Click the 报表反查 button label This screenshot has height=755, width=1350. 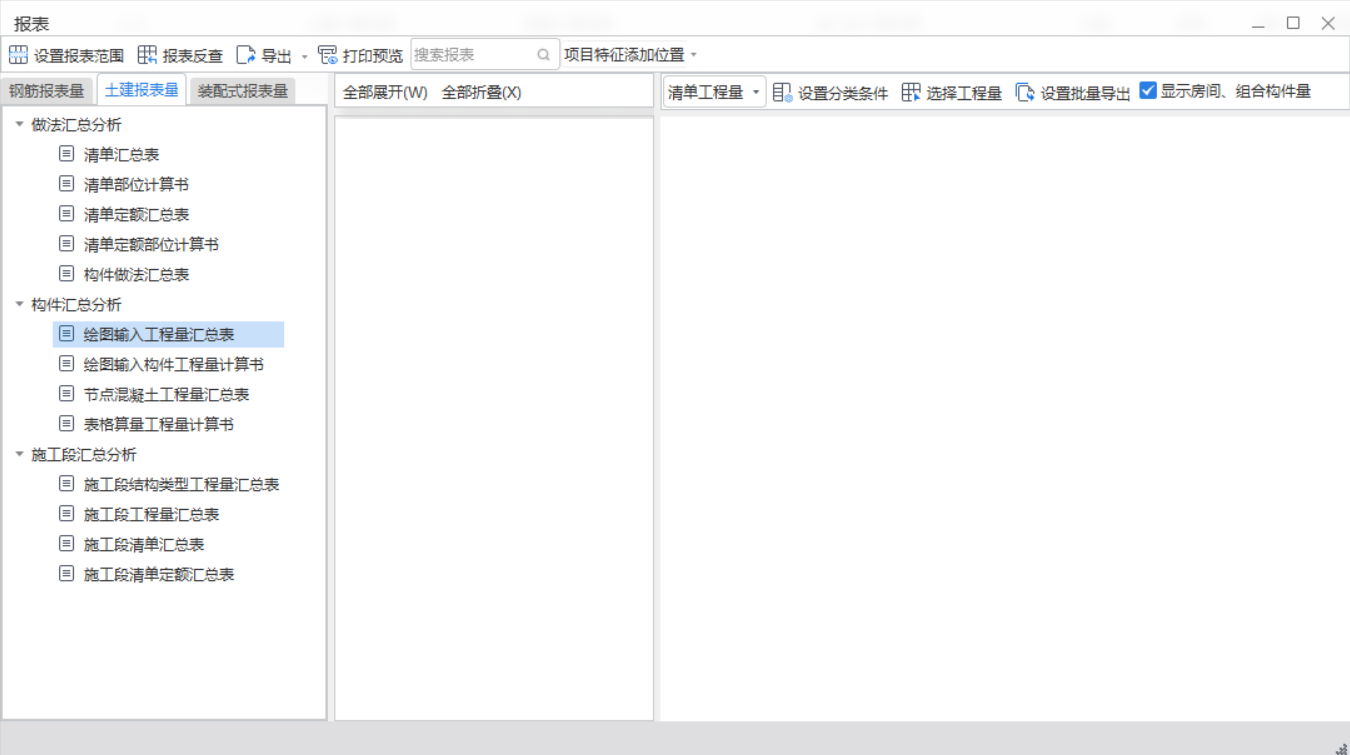click(x=193, y=56)
